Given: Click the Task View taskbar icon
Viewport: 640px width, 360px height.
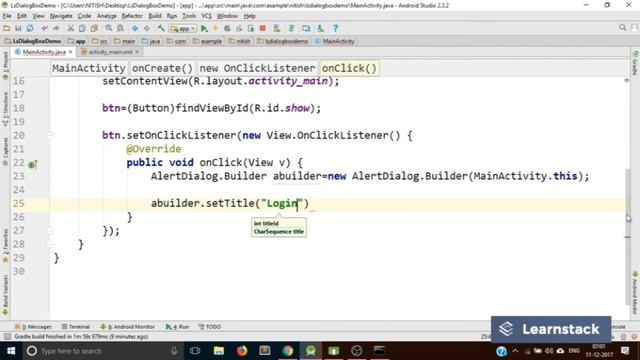Looking at the screenshot, I should pyautogui.click(x=196, y=351).
